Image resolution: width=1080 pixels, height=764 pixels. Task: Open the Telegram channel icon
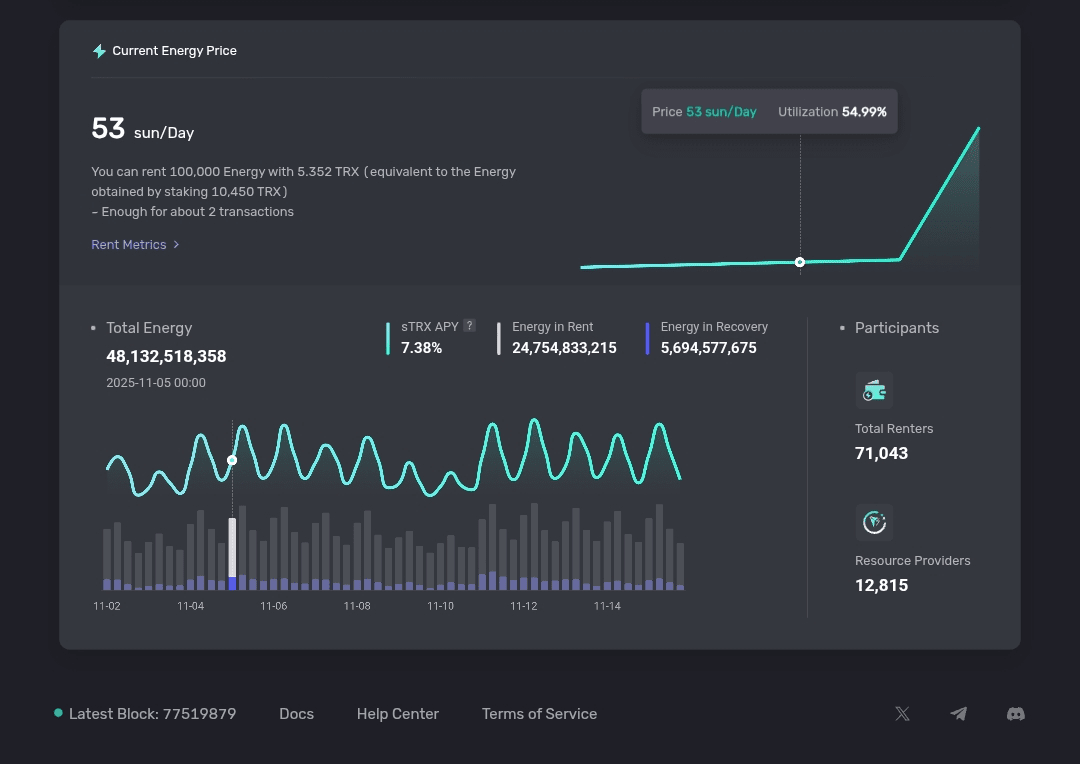pyautogui.click(x=958, y=714)
